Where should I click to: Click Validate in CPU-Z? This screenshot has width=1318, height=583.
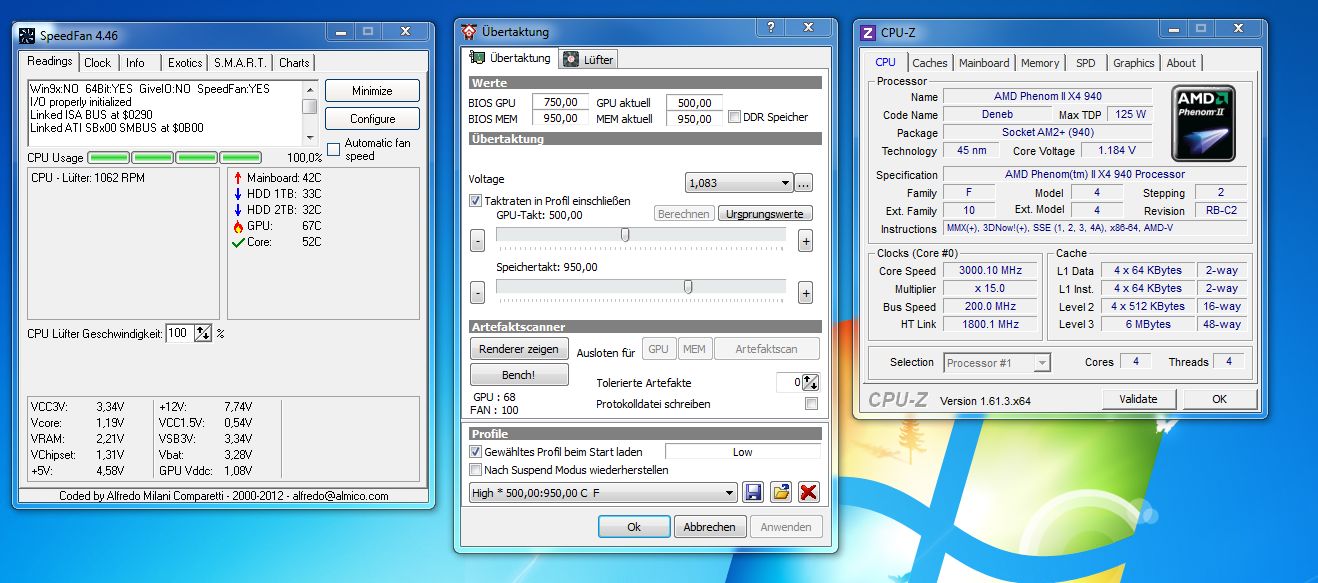pos(1138,399)
